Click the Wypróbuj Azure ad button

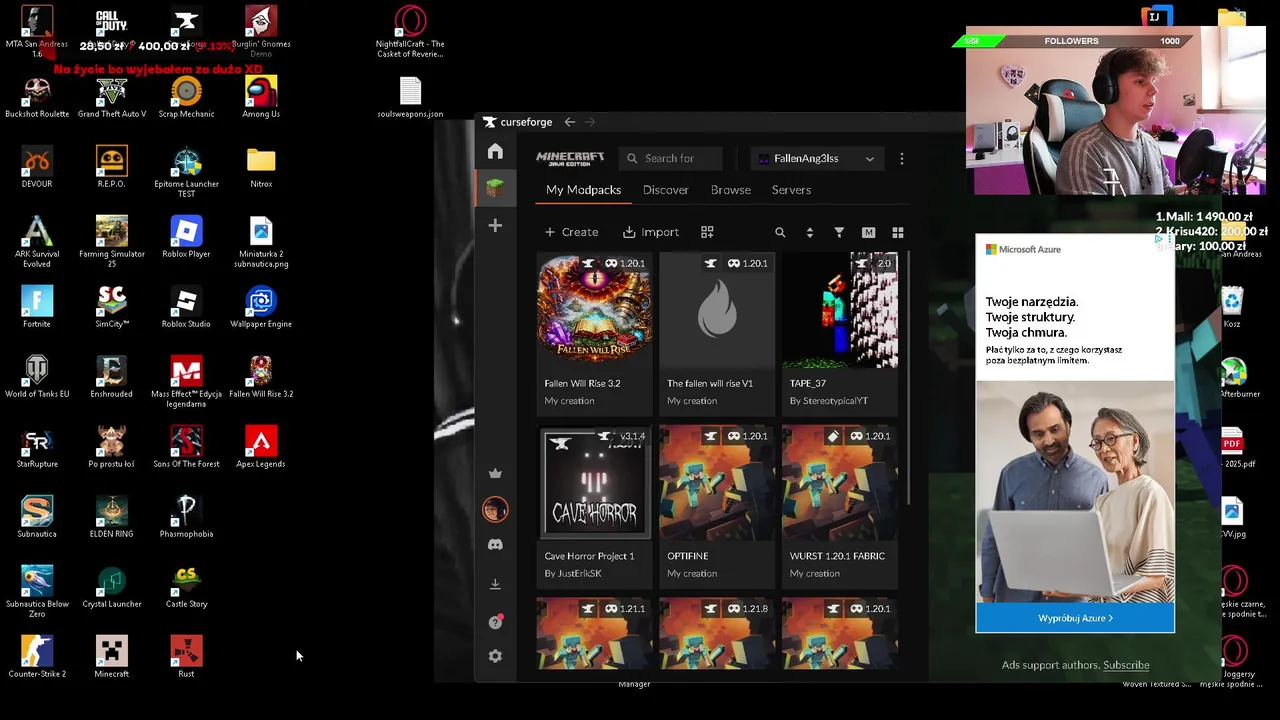point(1075,618)
